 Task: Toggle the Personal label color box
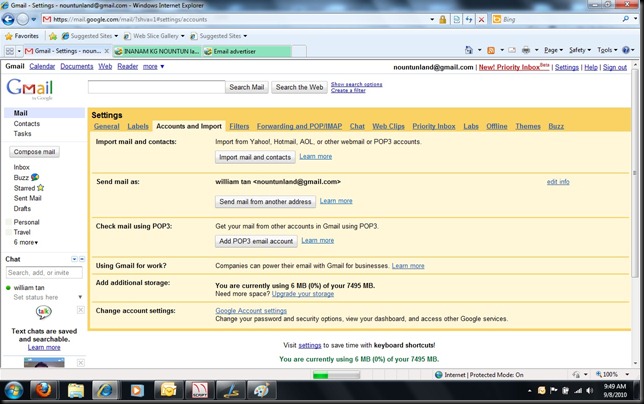coord(8,222)
